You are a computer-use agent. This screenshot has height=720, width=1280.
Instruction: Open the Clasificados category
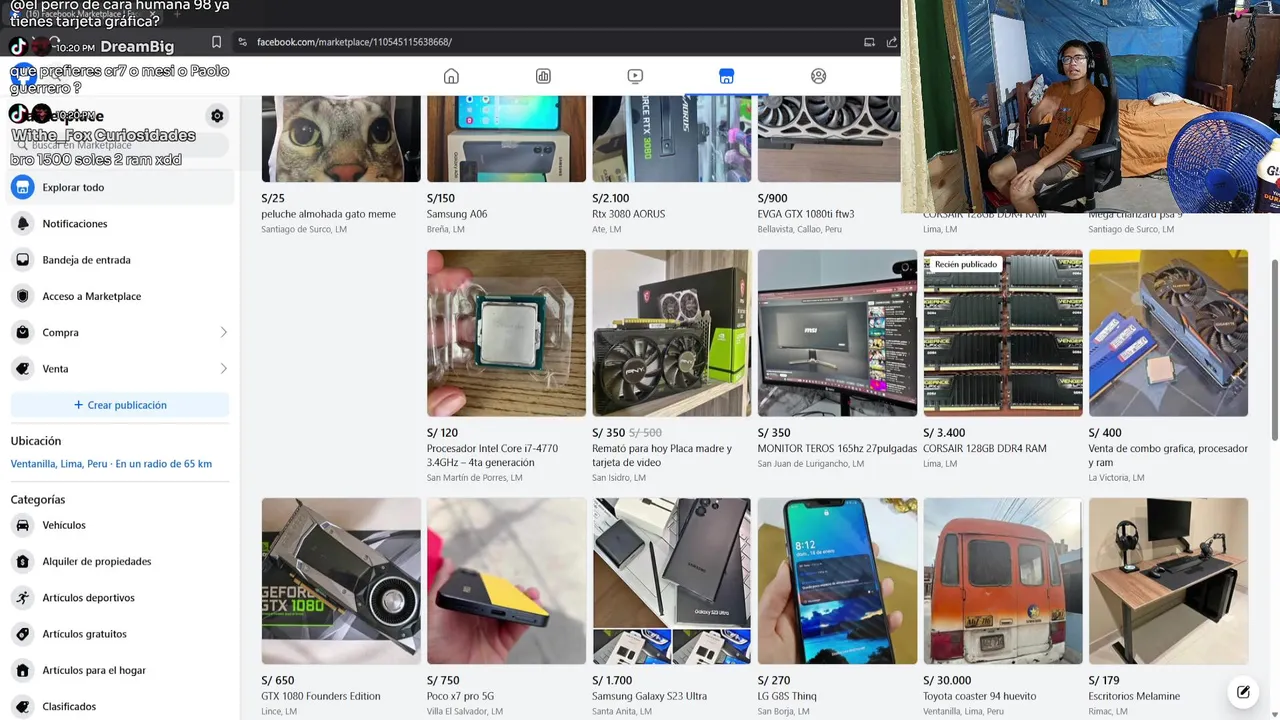[x=120, y=706]
